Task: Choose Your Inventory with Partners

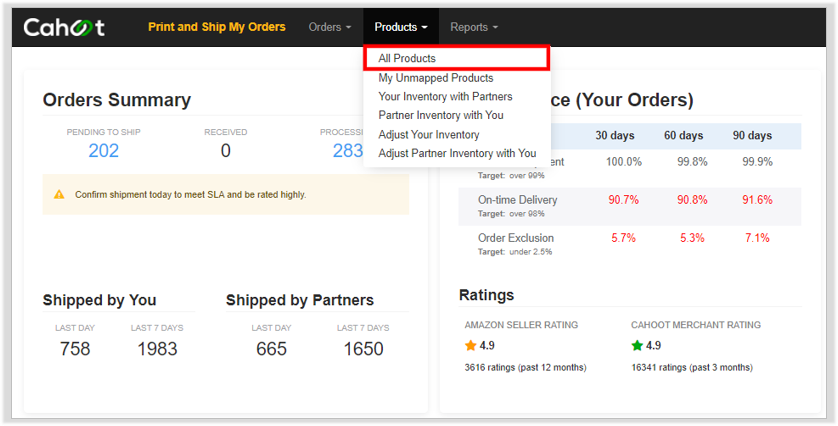Action: point(445,97)
